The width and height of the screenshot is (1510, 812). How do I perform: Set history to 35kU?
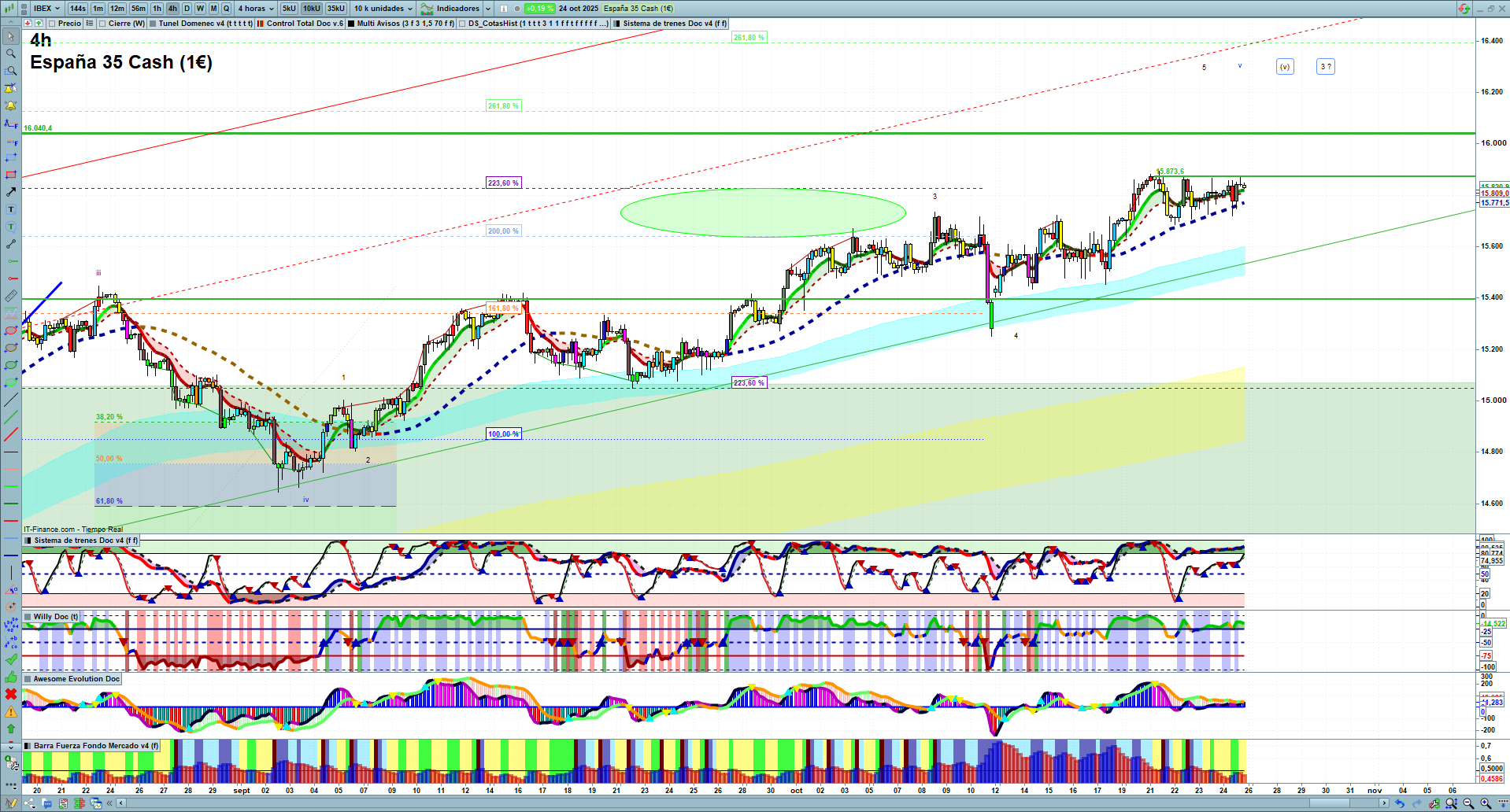click(336, 9)
